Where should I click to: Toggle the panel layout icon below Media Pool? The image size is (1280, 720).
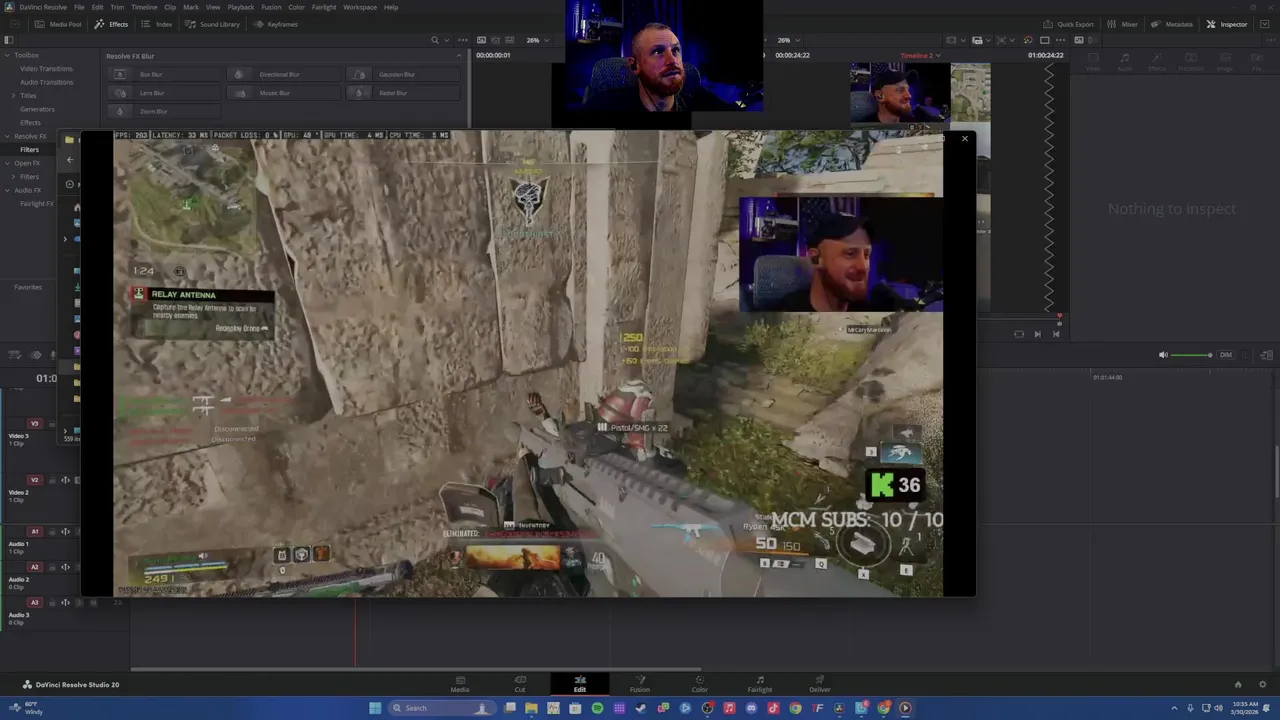pyautogui.click(x=8, y=40)
